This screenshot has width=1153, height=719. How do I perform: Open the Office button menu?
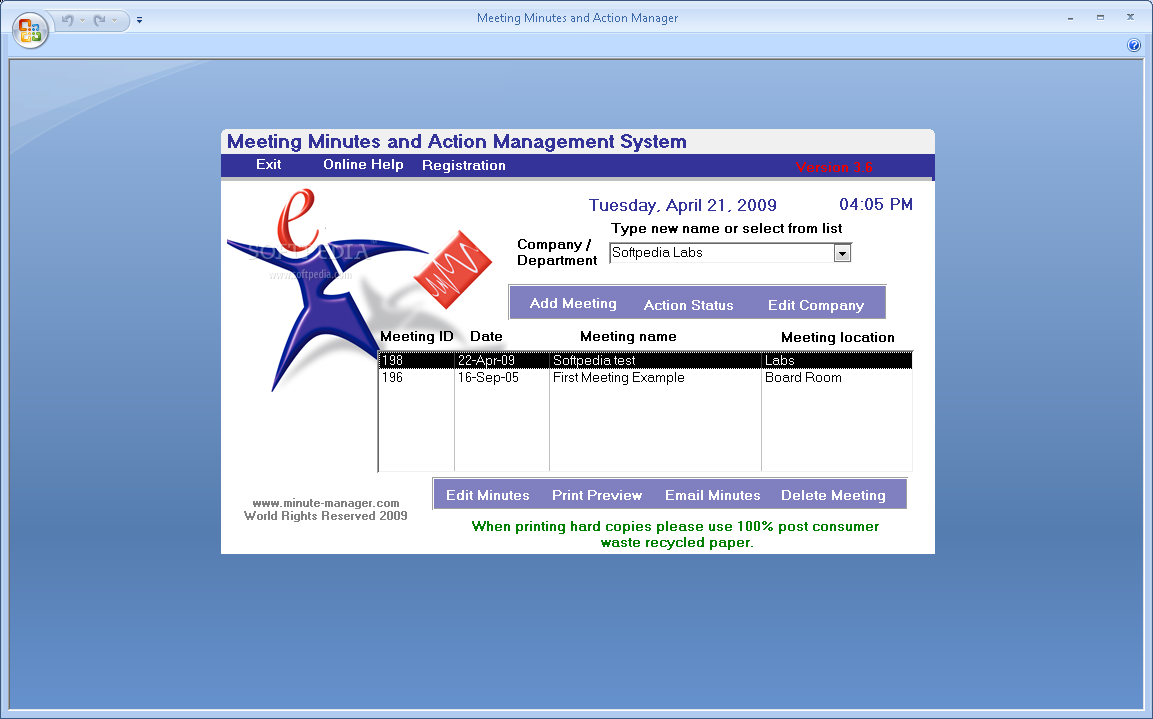[30, 30]
